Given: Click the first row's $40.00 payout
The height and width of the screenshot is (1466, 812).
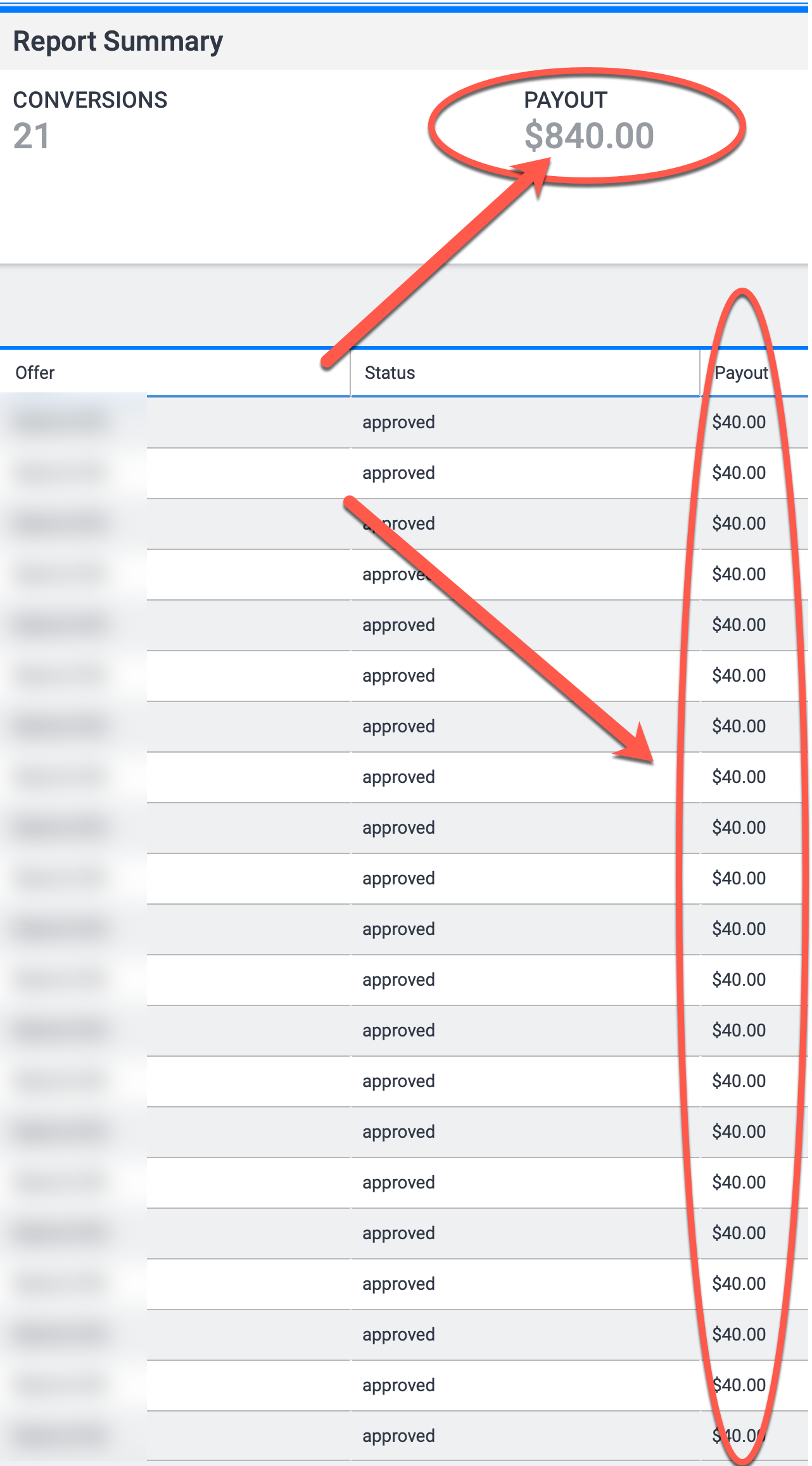Looking at the screenshot, I should pos(739,422).
